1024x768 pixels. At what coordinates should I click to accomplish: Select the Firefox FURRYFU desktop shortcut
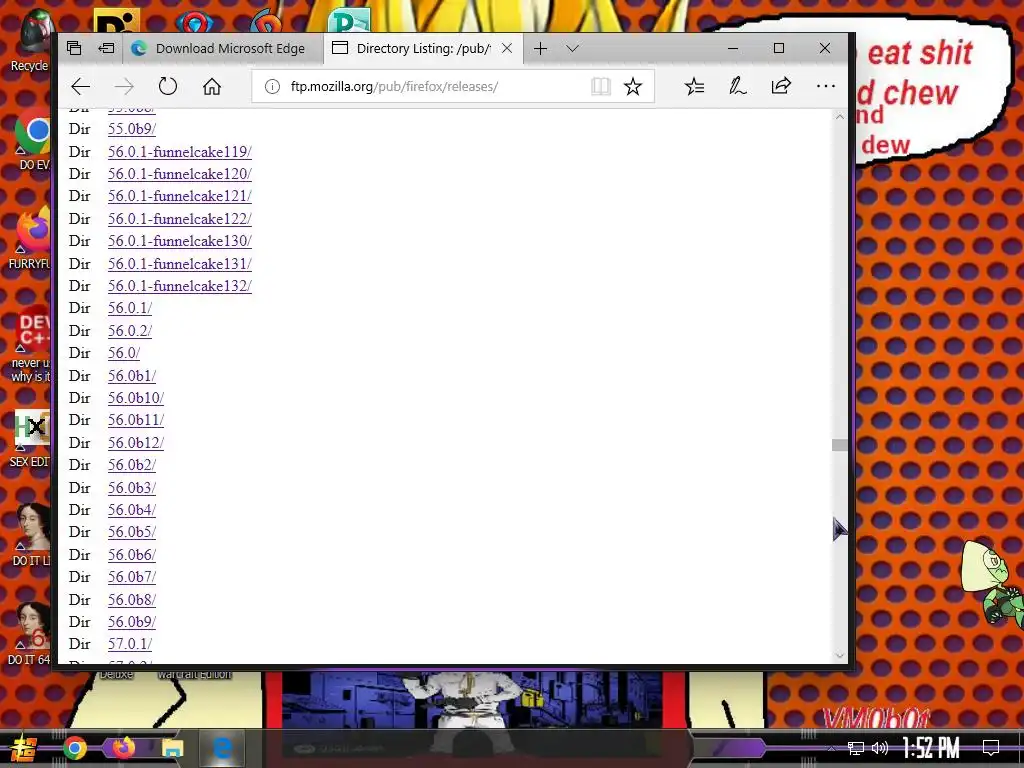click(31, 238)
